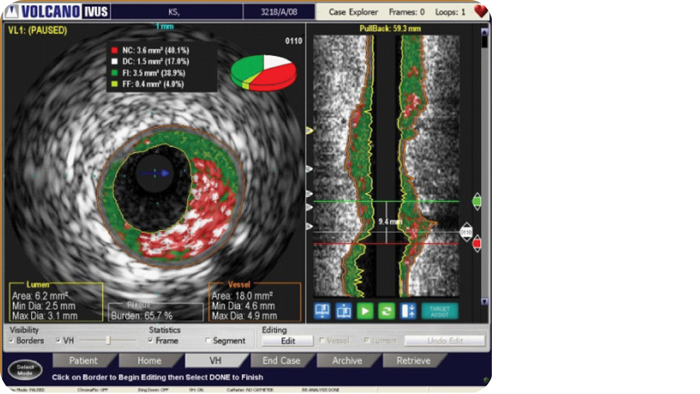Click the pullback scrollbar down arrow

pos(484,302)
